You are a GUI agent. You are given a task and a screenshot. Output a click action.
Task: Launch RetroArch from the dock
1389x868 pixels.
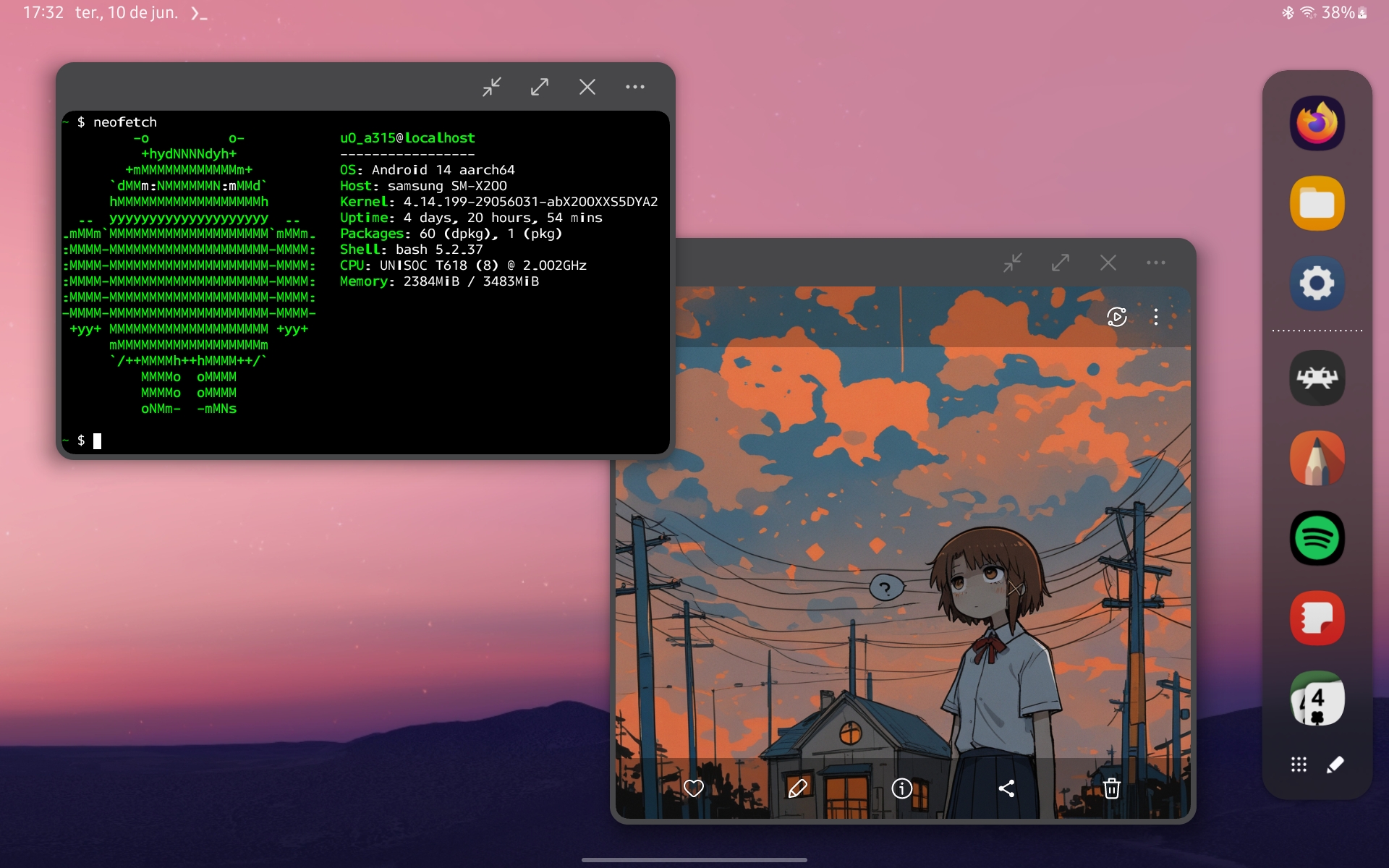1317,378
